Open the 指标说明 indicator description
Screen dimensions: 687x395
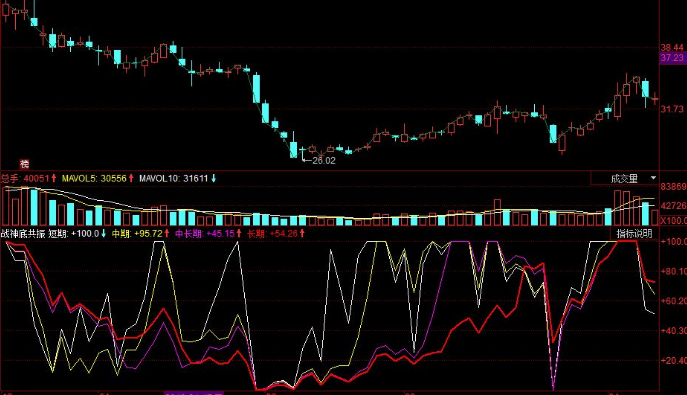point(634,233)
